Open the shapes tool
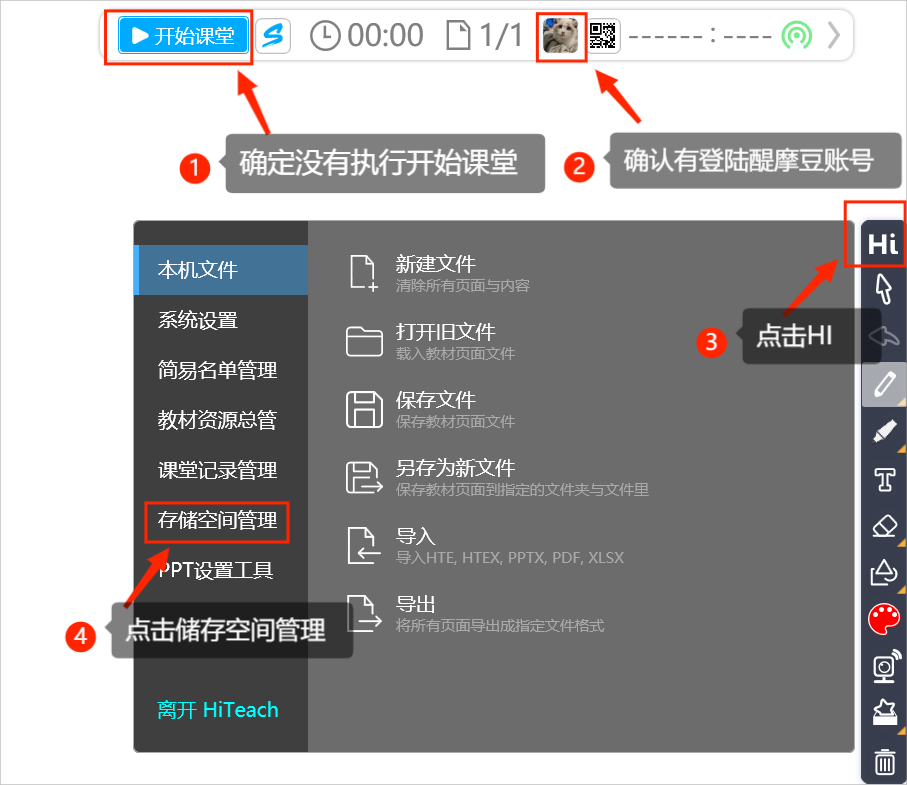Screen dimensions: 907x785 click(x=883, y=573)
